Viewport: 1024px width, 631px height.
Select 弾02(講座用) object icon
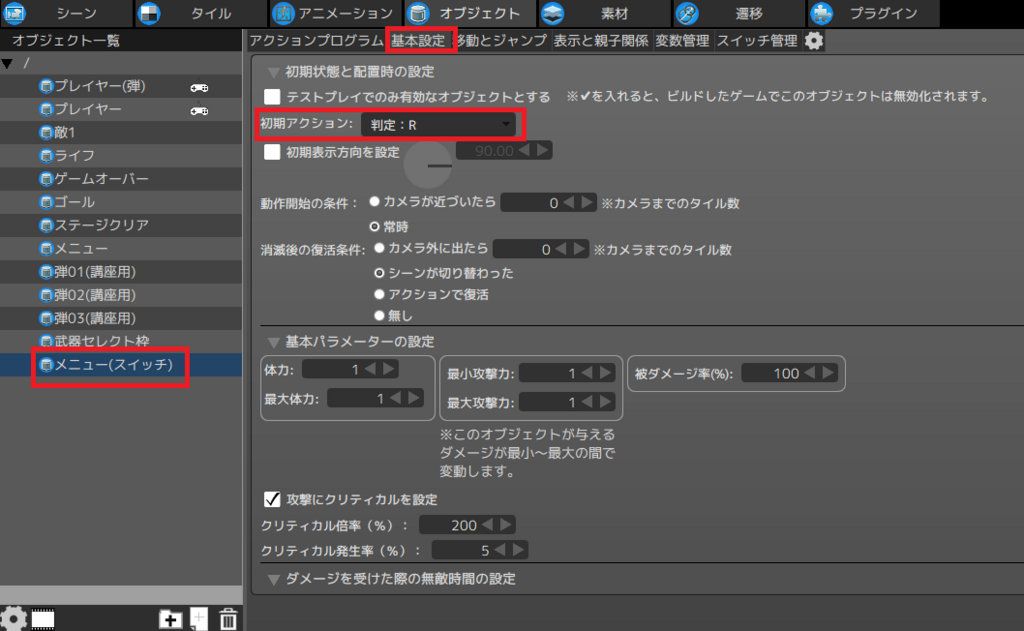click(x=46, y=295)
